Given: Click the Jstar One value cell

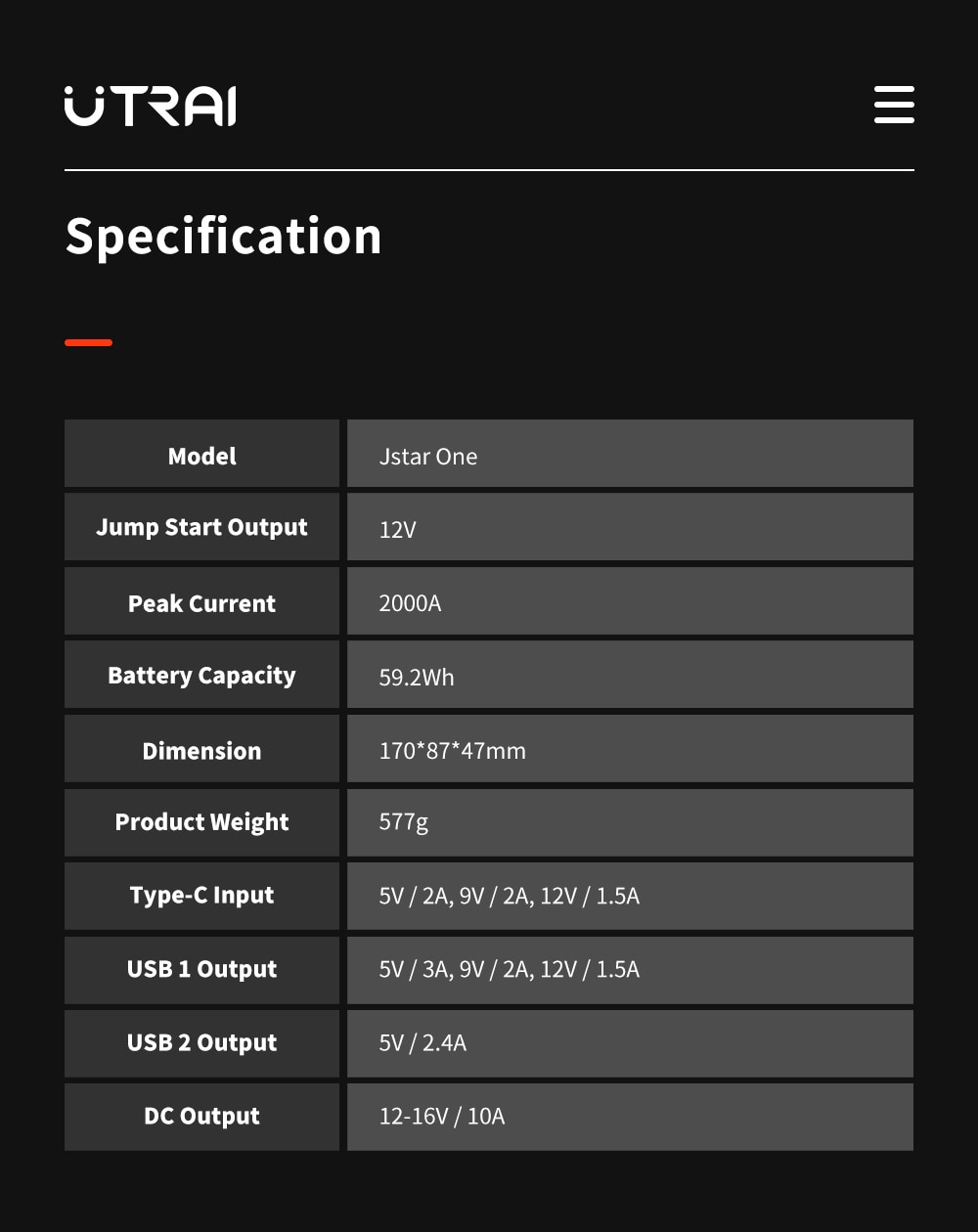Looking at the screenshot, I should point(630,454).
